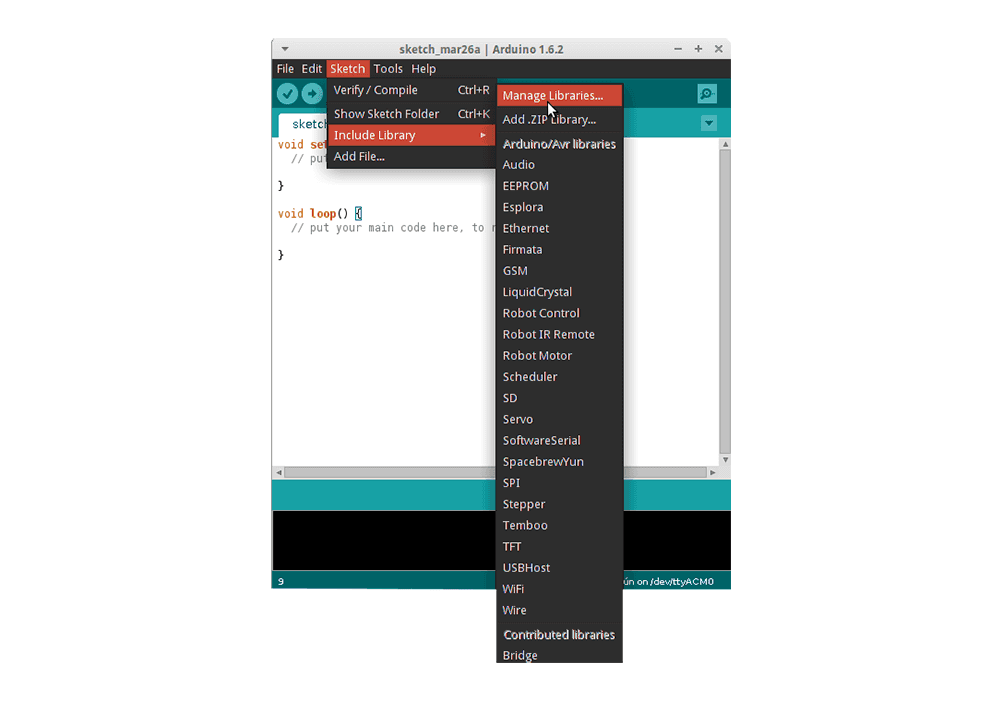Viewport: 1002px width, 701px height.
Task: Open the Serial Monitor magnifier icon
Action: [707, 93]
